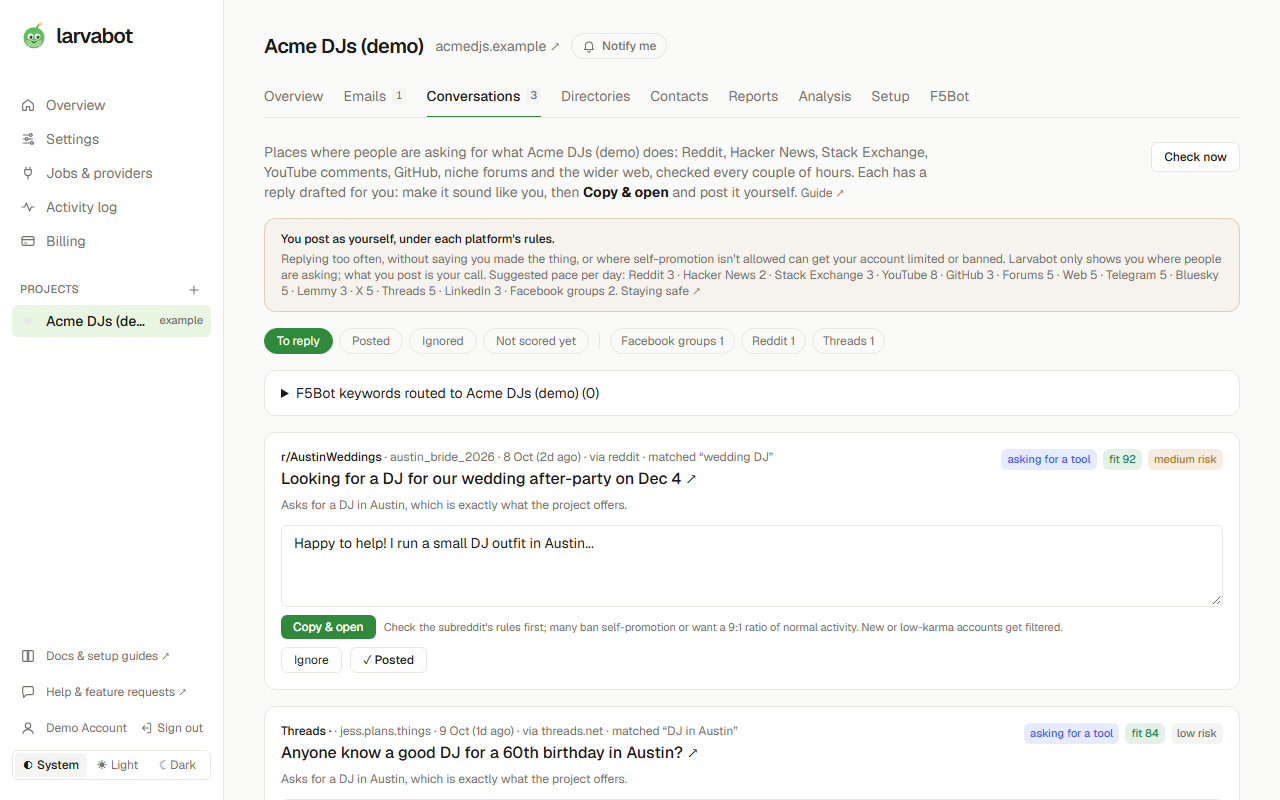
Task: Select the Ignored filter pill
Action: point(443,341)
